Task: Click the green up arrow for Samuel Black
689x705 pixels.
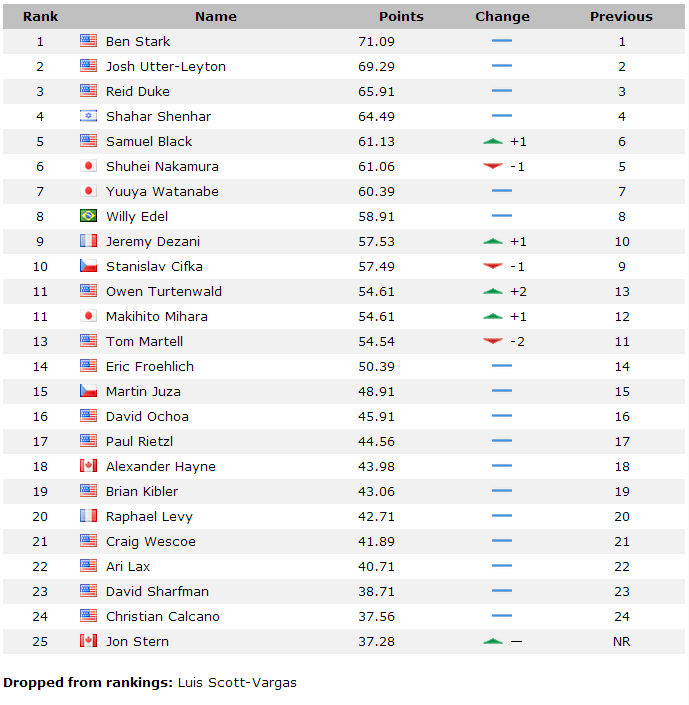Action: tap(492, 142)
